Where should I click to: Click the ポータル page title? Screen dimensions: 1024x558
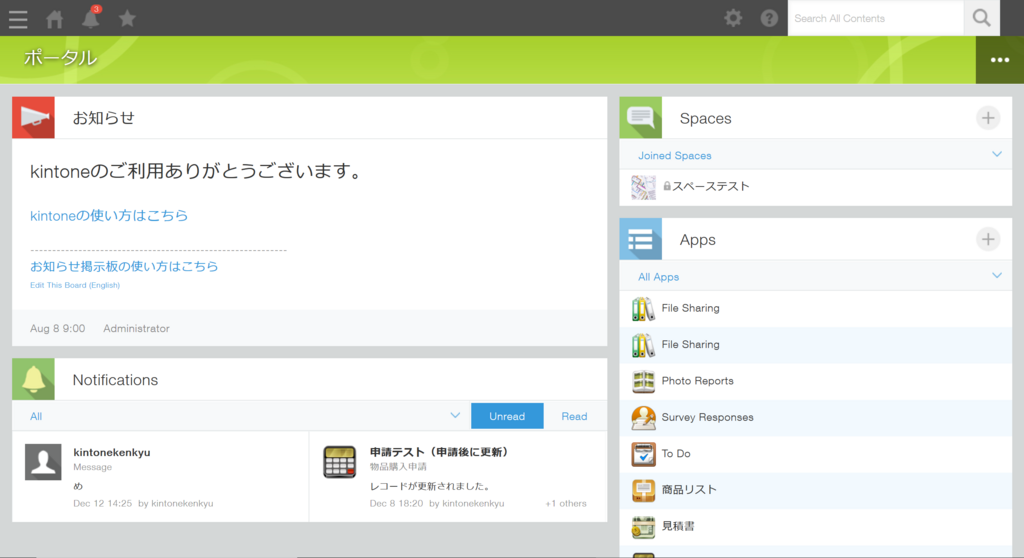(x=61, y=58)
